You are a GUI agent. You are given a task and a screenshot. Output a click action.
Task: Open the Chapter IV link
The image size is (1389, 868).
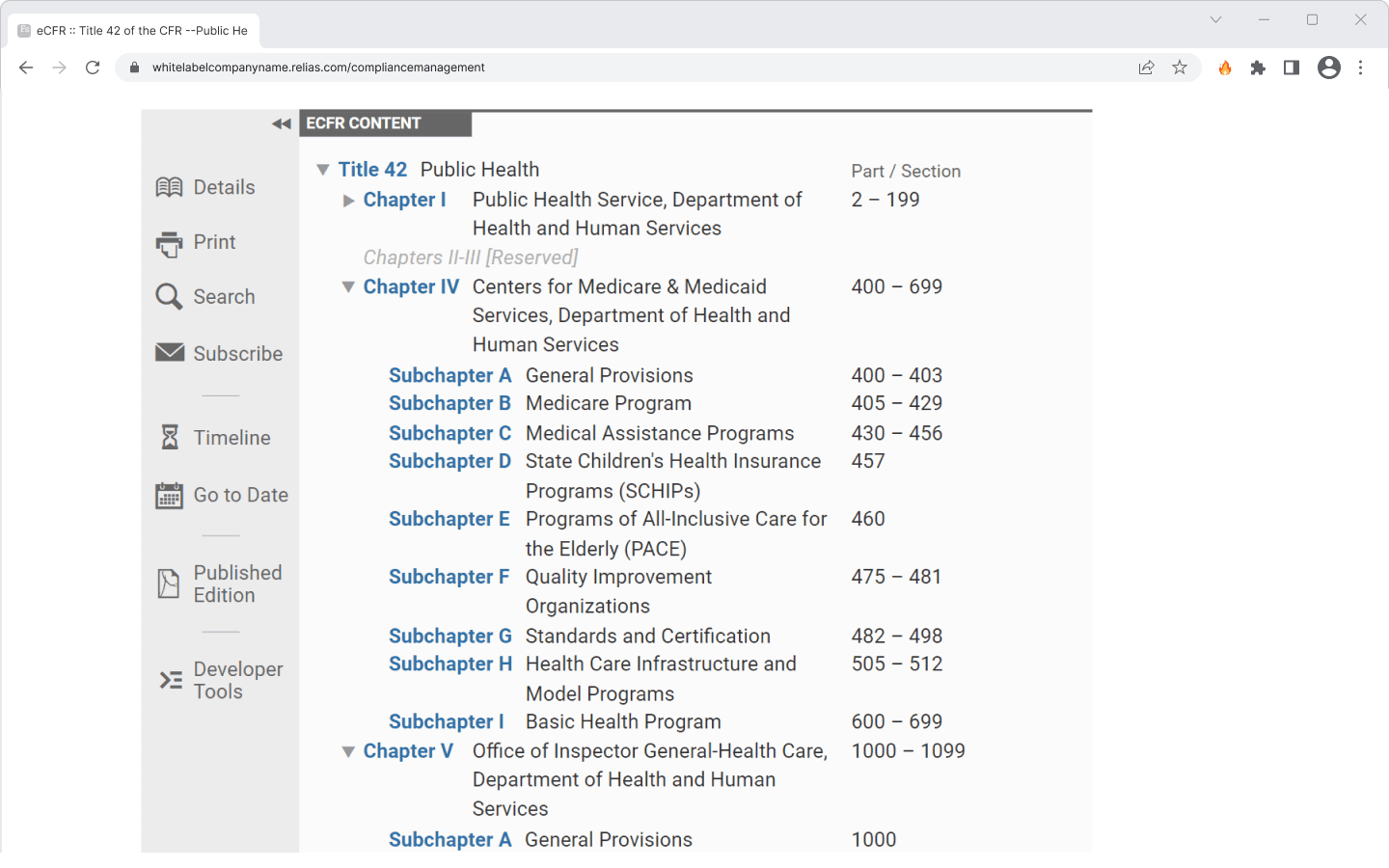[x=412, y=287]
